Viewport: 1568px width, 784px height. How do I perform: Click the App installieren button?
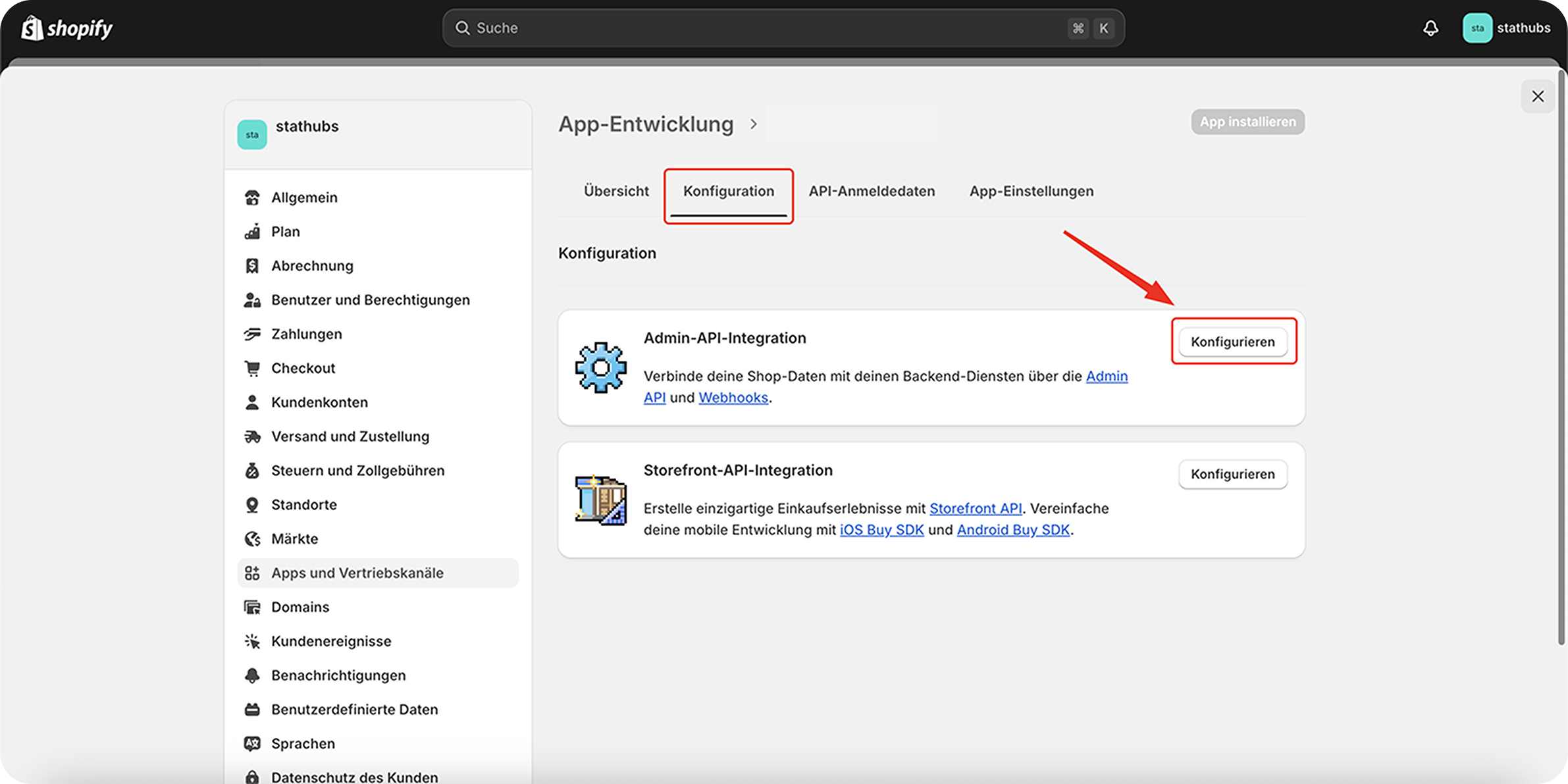coord(1247,122)
